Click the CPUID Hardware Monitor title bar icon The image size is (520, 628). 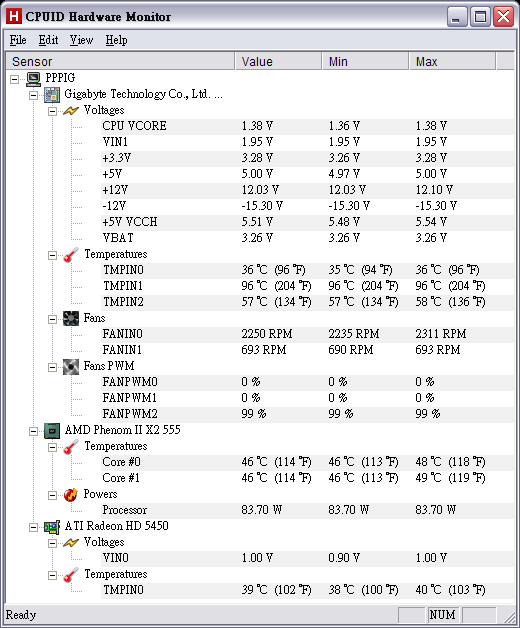click(x=13, y=16)
